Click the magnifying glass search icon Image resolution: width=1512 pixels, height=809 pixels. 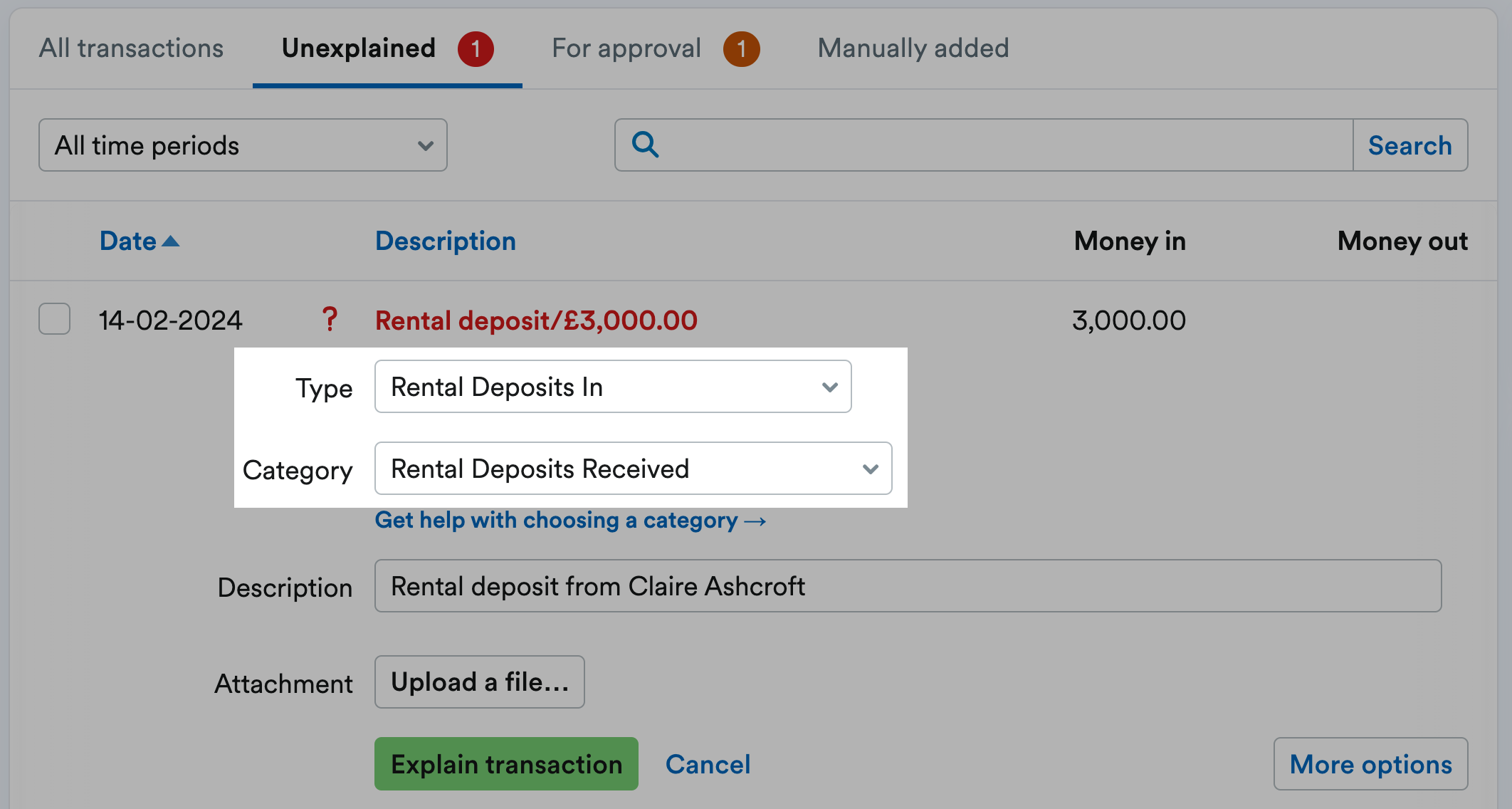coord(645,145)
